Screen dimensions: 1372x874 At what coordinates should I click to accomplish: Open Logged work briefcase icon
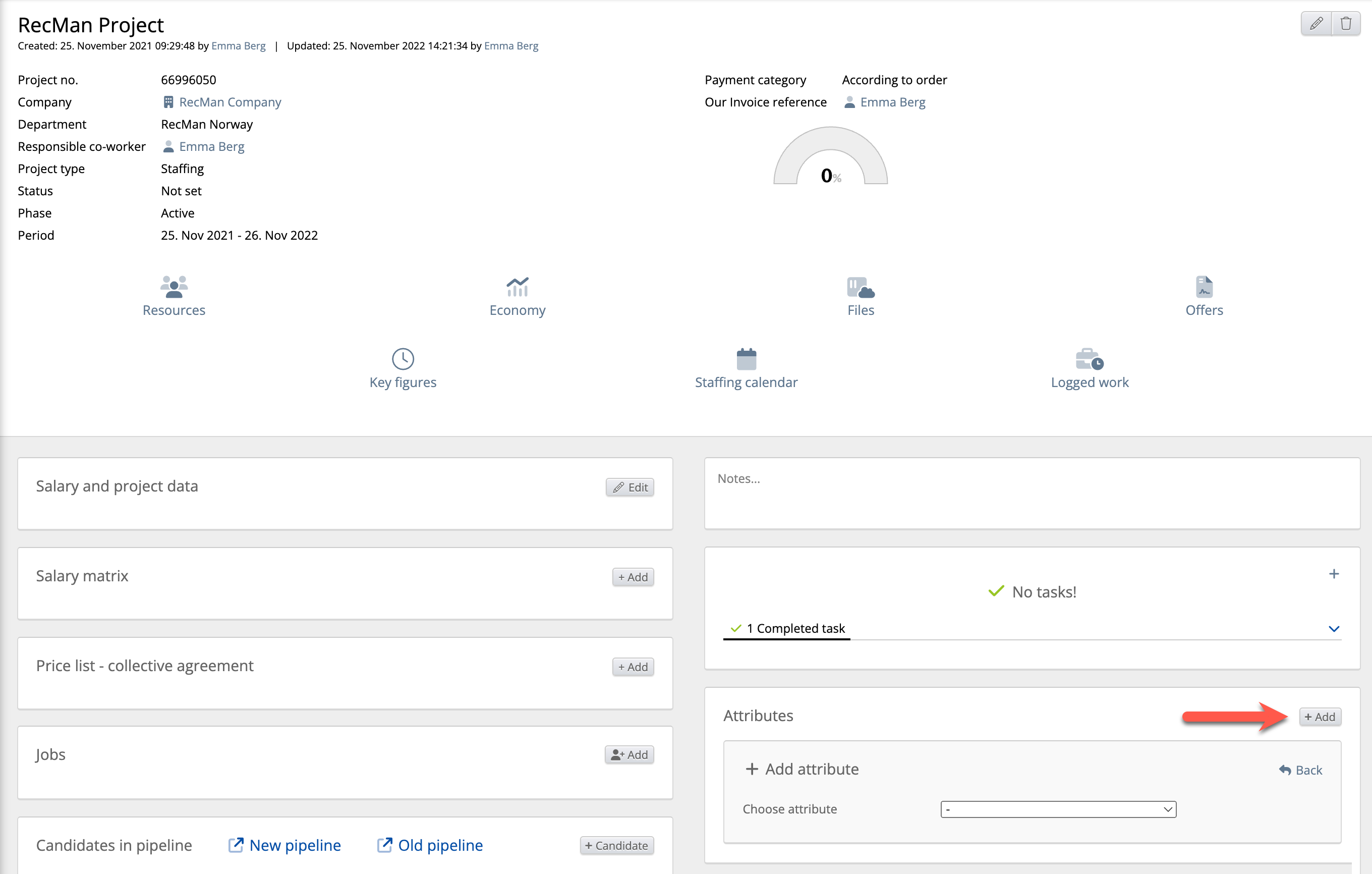(x=1090, y=359)
